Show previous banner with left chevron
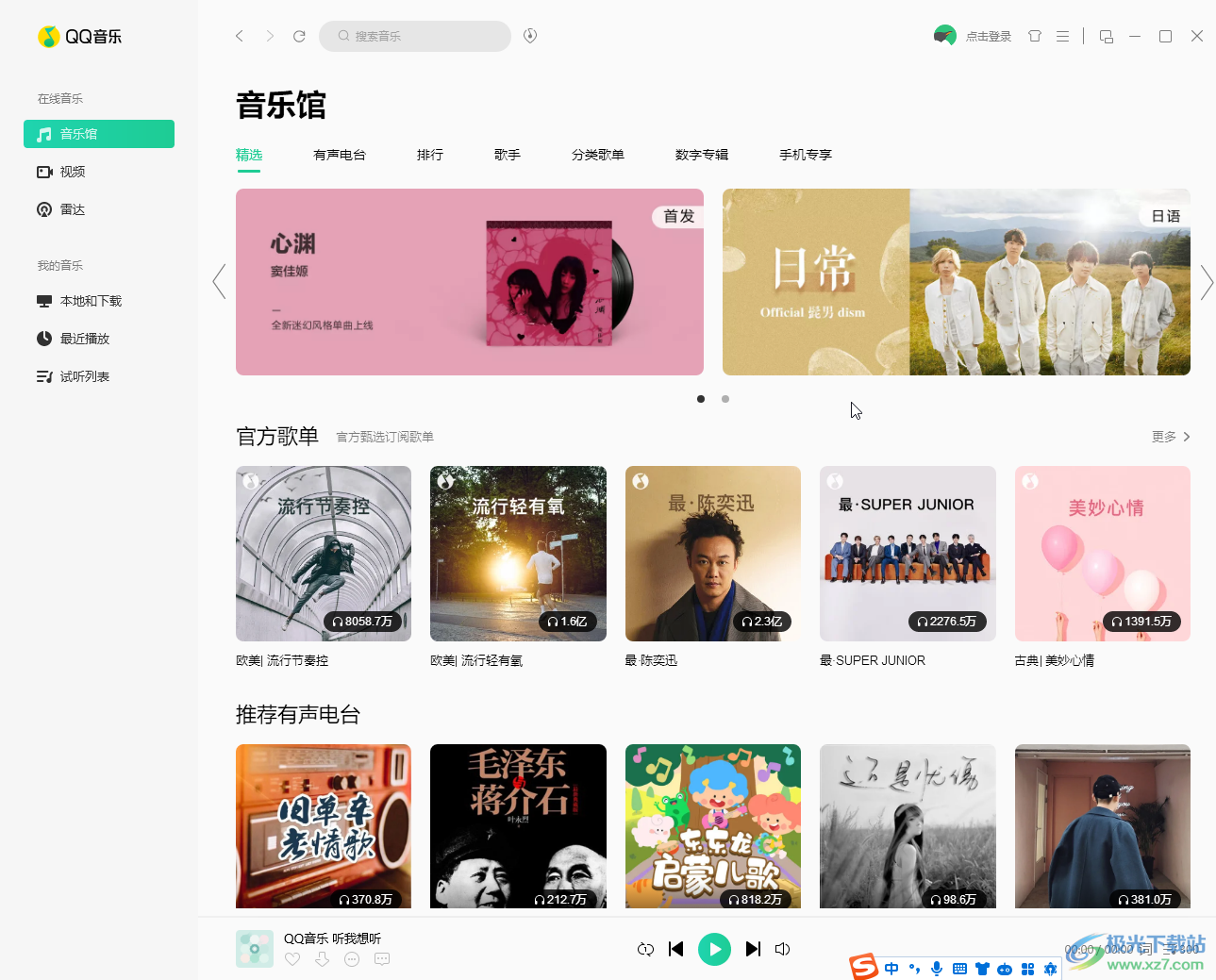Image resolution: width=1216 pixels, height=980 pixels. point(220,281)
